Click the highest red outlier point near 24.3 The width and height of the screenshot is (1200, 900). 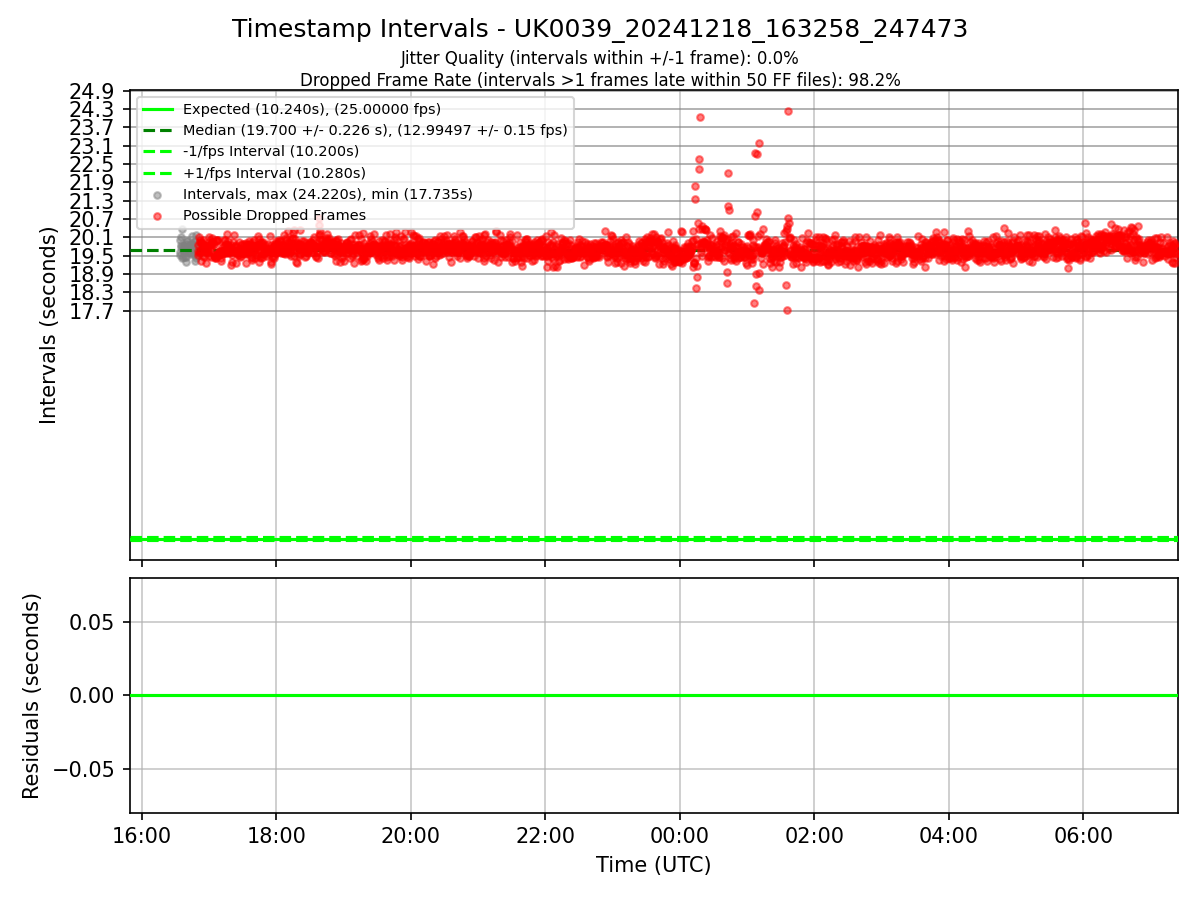pyautogui.click(x=788, y=111)
